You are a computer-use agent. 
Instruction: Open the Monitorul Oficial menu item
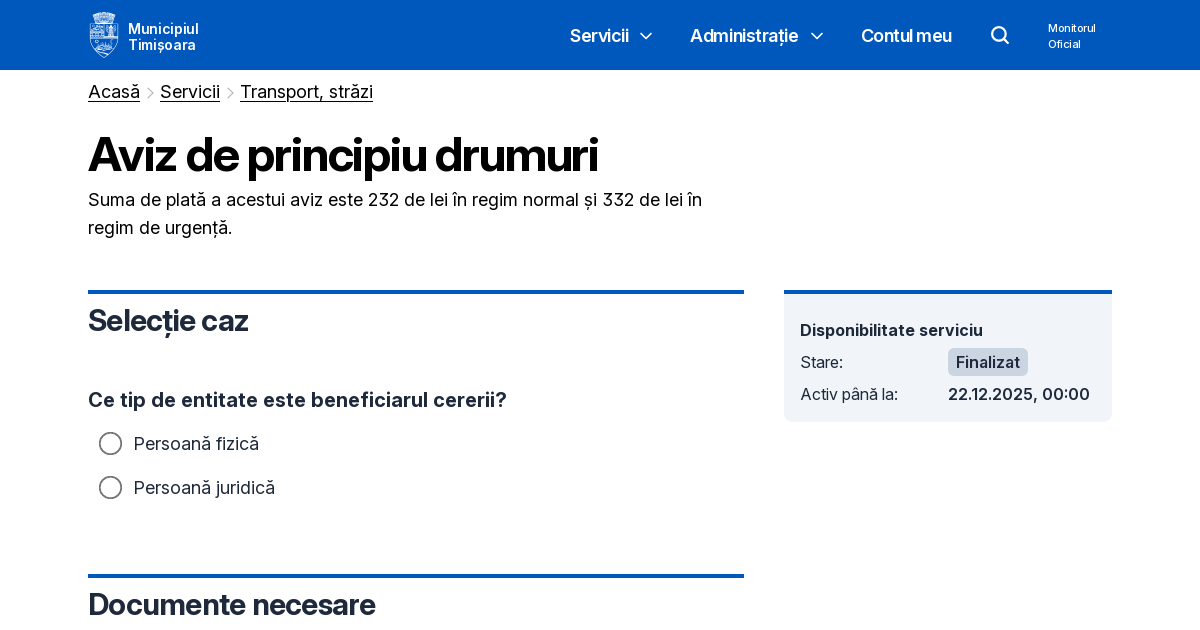[x=1072, y=36]
